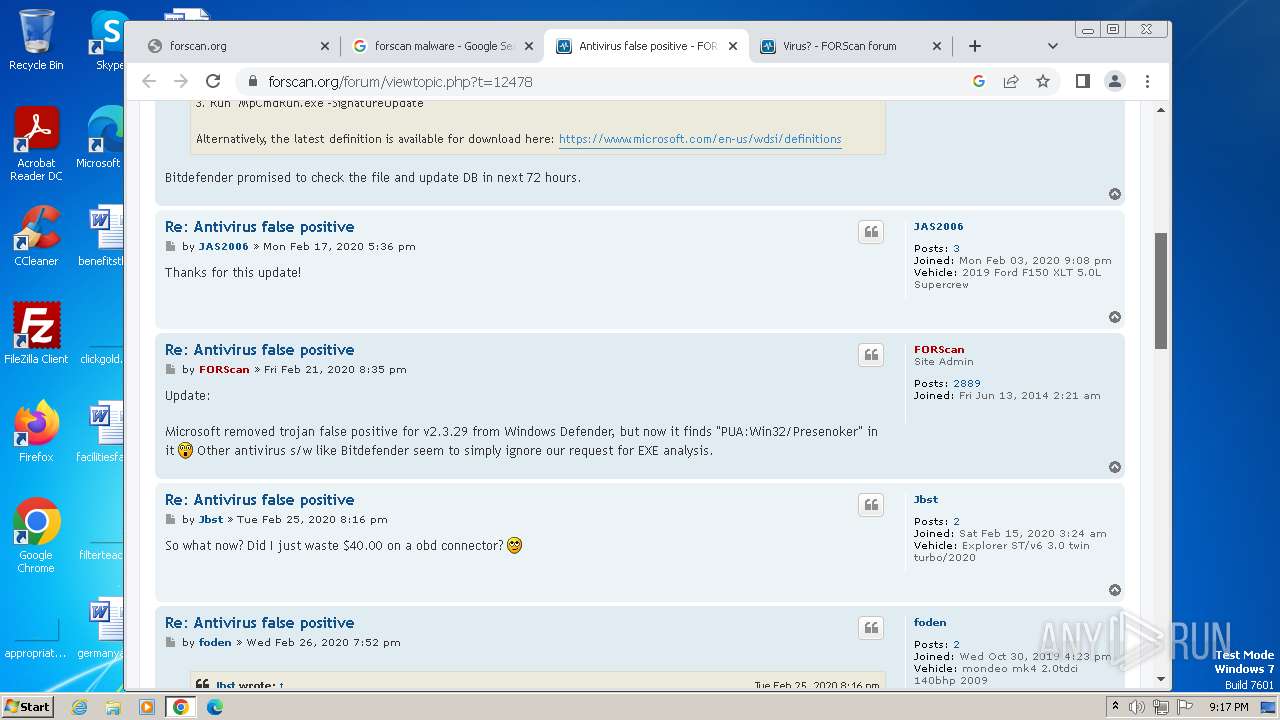Click the system tray volume icon
The height and width of the screenshot is (720, 1280).
point(1137,707)
